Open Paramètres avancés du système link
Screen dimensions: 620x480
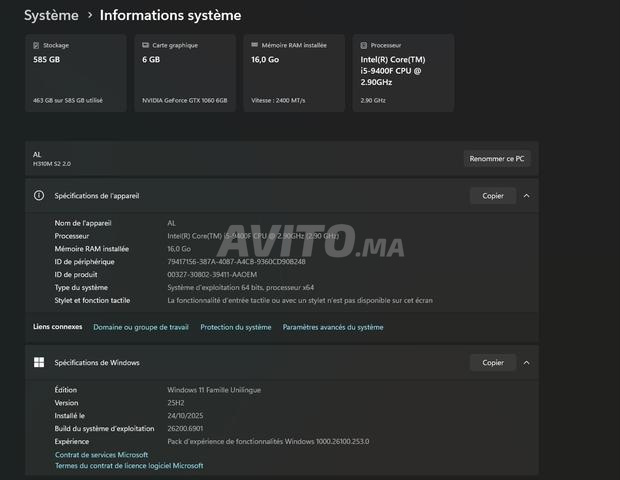(332, 327)
